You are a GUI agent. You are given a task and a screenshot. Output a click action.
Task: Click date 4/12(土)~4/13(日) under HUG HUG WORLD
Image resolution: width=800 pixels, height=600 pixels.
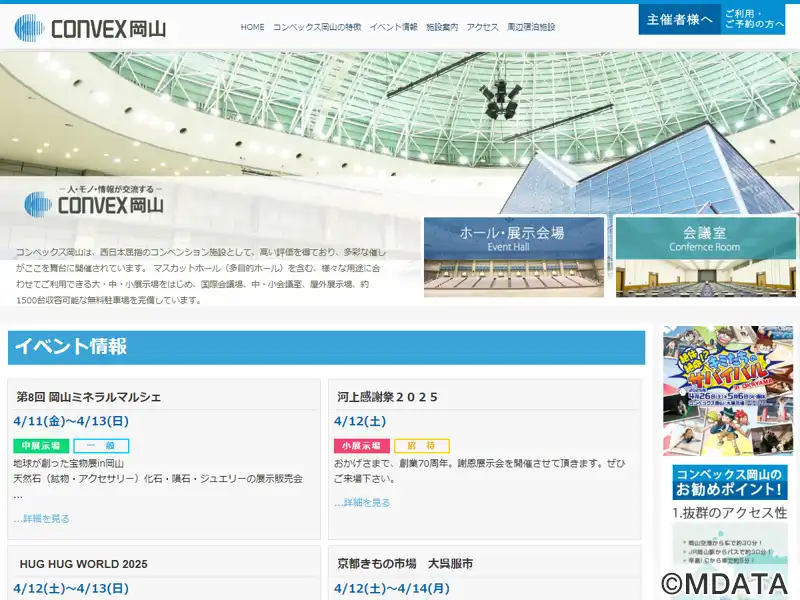coord(71,589)
